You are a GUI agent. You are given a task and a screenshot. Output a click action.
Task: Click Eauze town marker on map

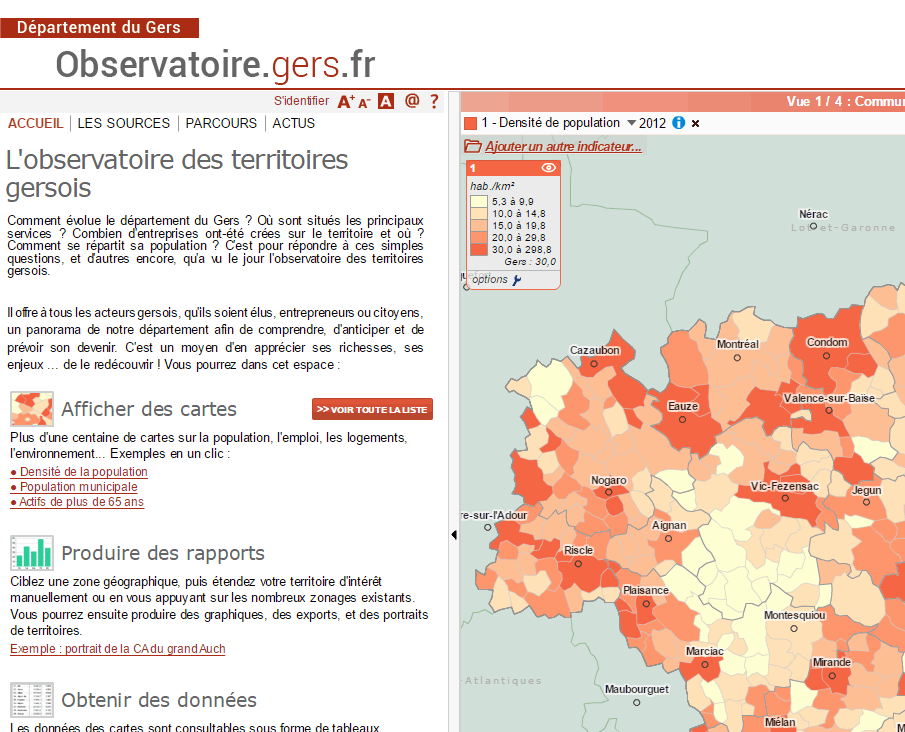point(682,420)
